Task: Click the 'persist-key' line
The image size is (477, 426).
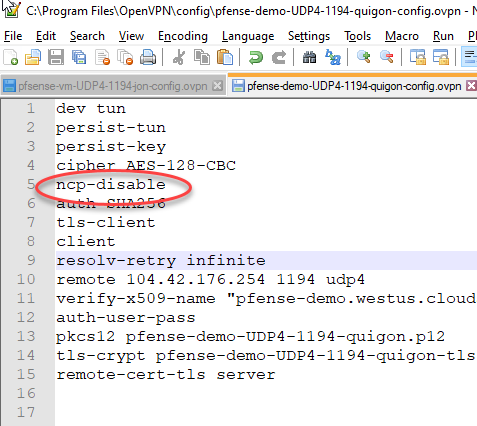Action: coord(111,147)
